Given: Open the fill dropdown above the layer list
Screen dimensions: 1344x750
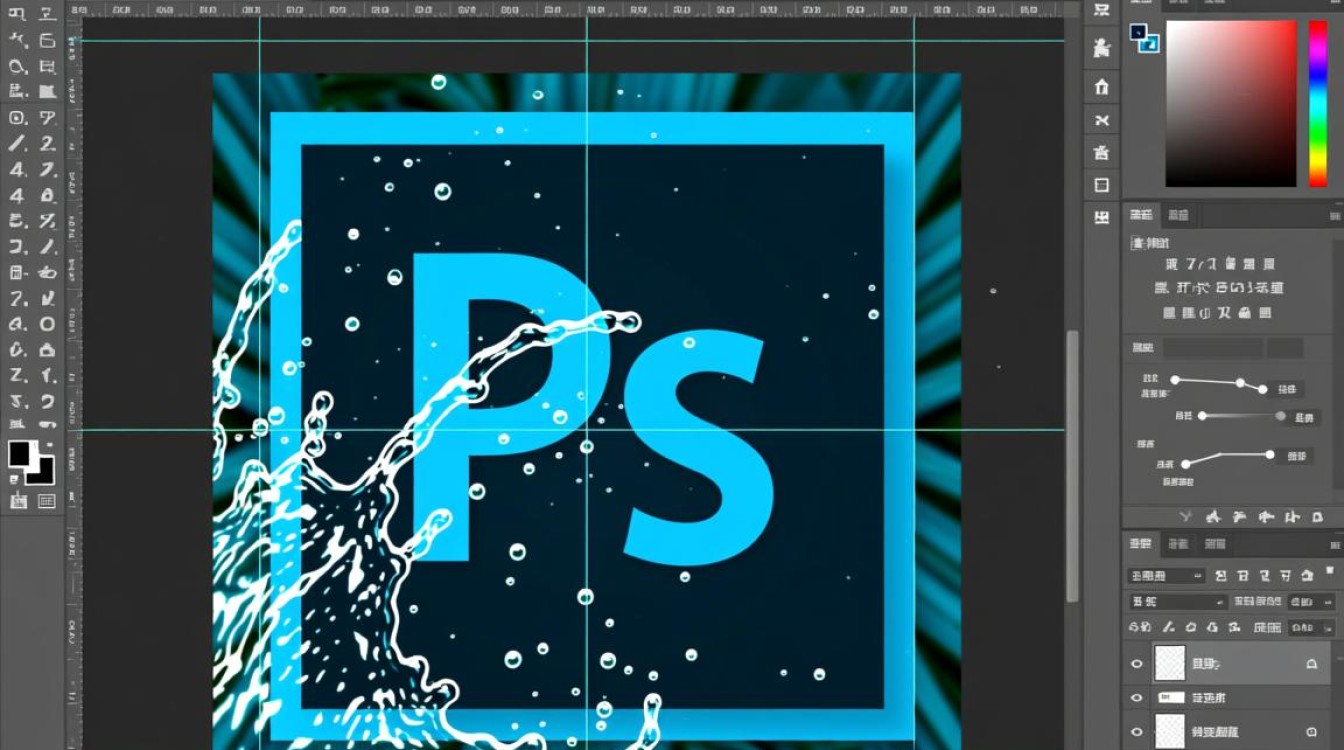Looking at the screenshot, I should (x=1310, y=628).
